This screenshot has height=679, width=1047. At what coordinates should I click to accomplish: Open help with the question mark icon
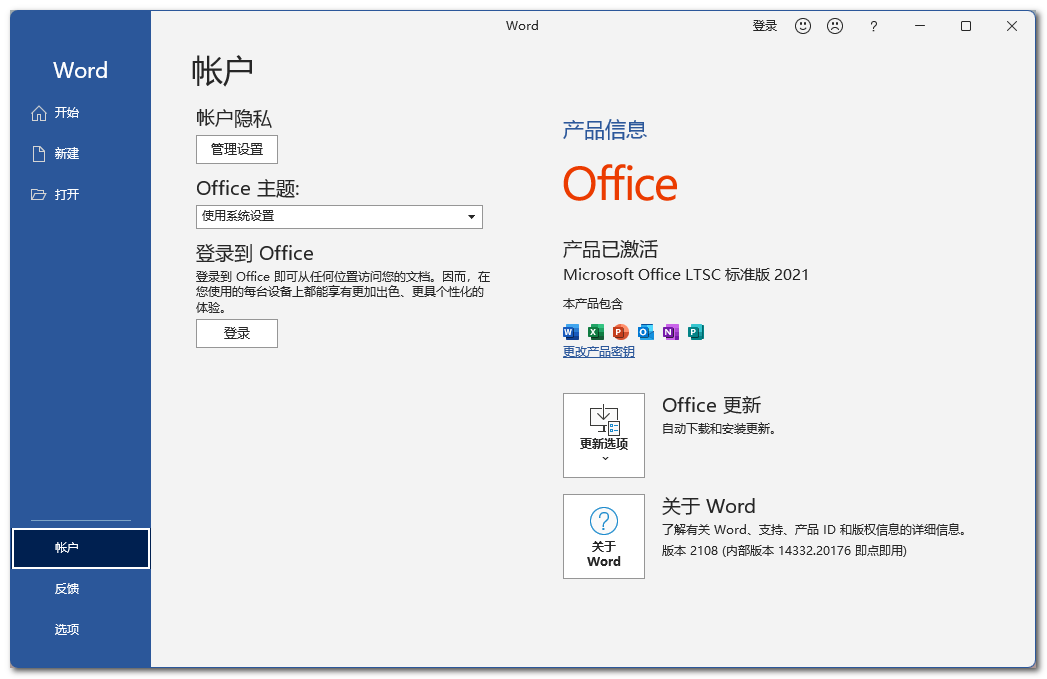[873, 26]
